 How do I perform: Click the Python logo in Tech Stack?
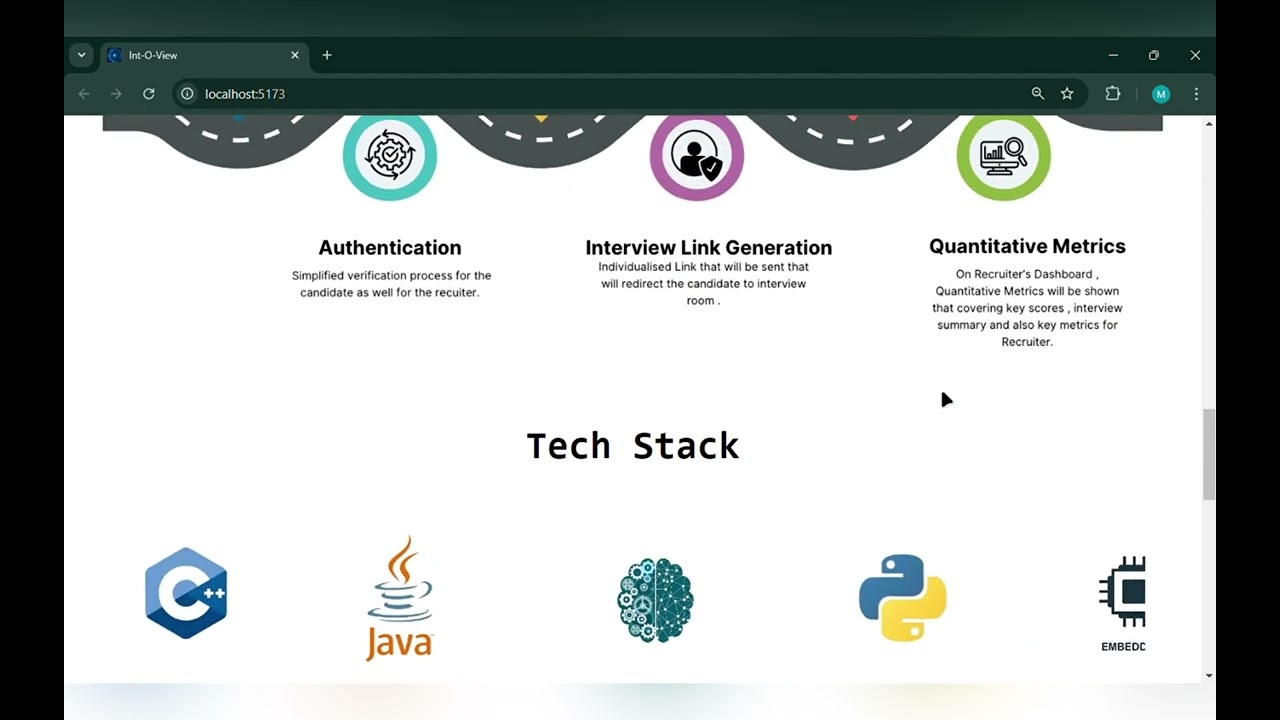click(x=903, y=598)
